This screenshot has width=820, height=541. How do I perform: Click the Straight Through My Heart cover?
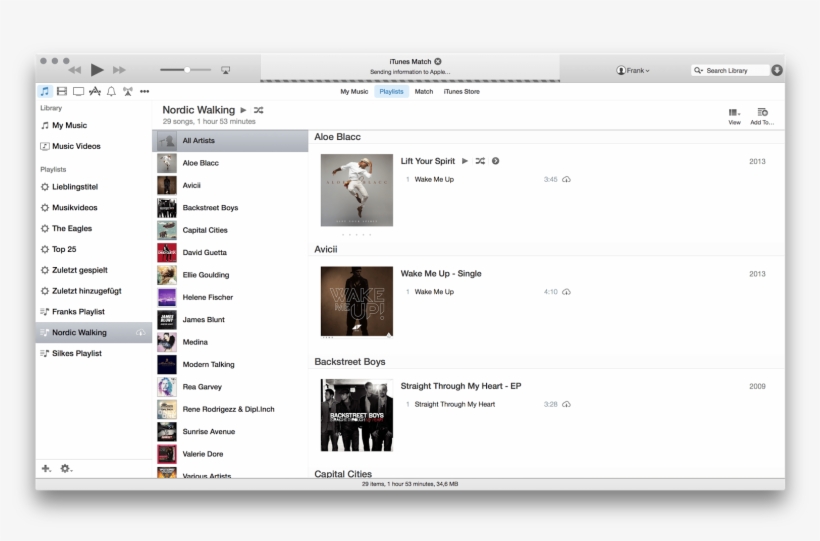357,415
